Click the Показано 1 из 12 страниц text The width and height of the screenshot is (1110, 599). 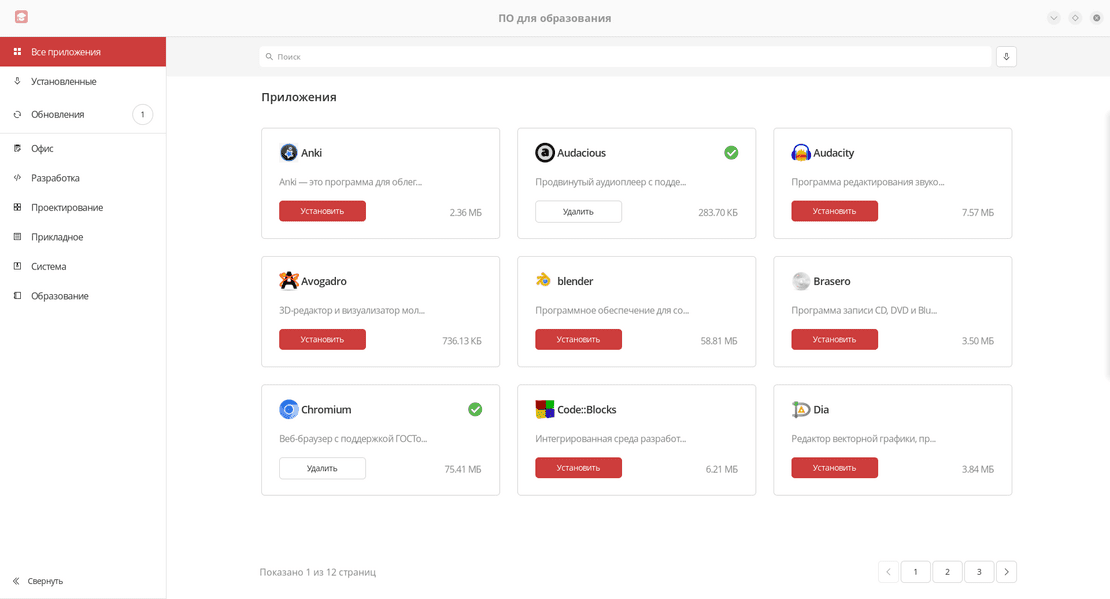[x=318, y=572]
